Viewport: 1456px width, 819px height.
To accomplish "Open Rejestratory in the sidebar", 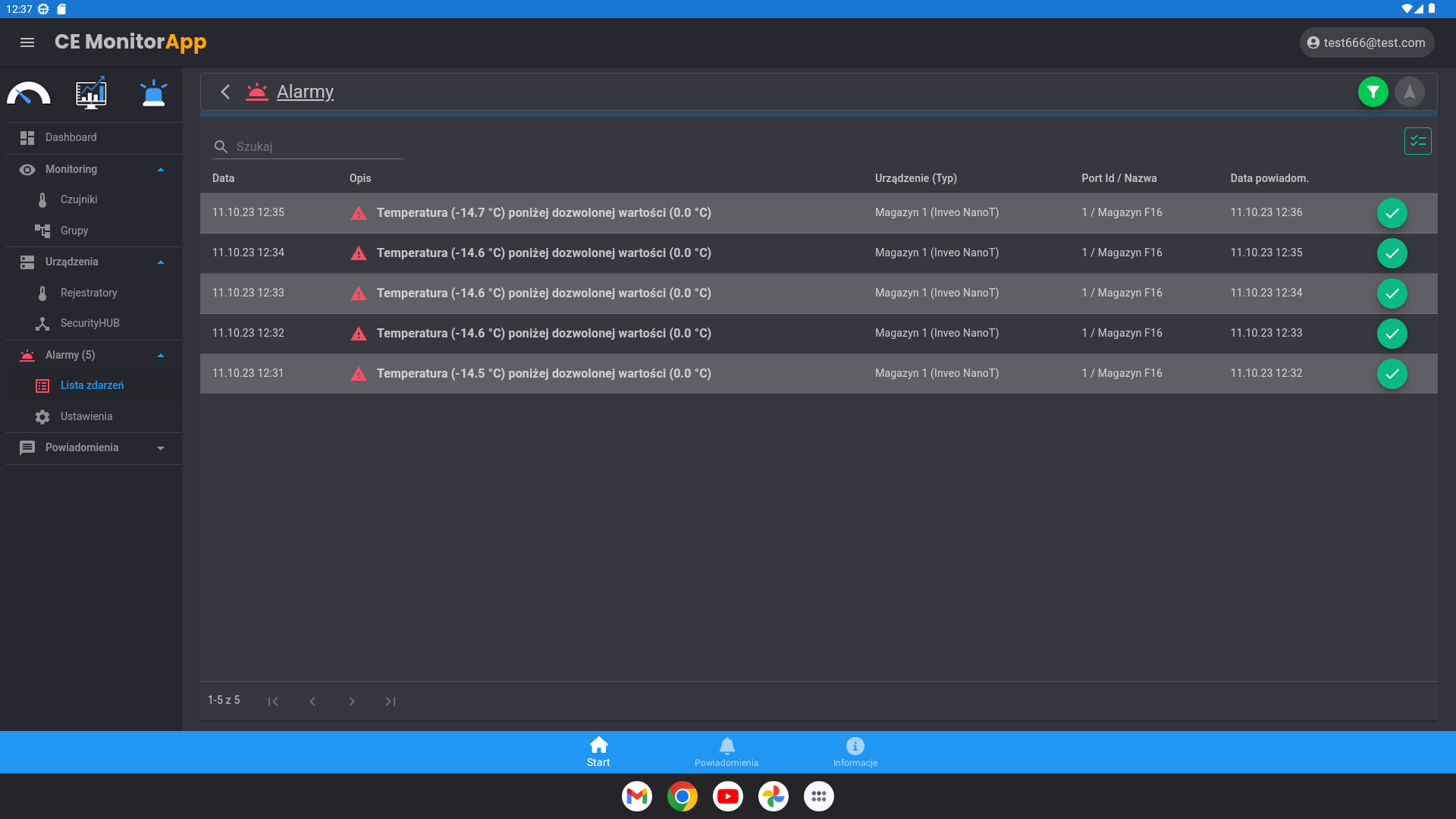I will [94, 293].
